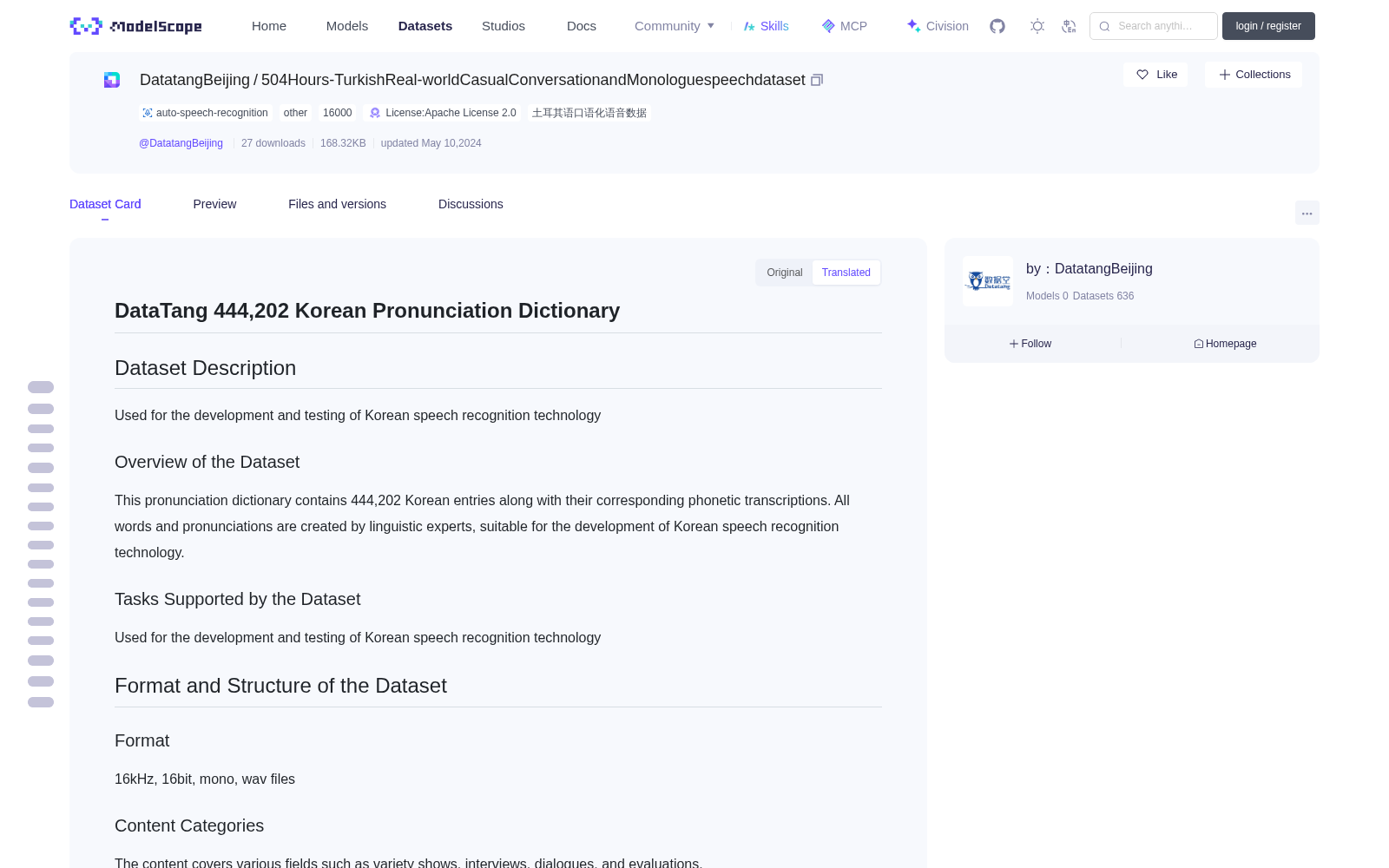This screenshot has height=868, width=1389.
Task: Click the 'DataTang 444,202 Korean Pronunciation Dictionary' title
Action: coord(367,311)
